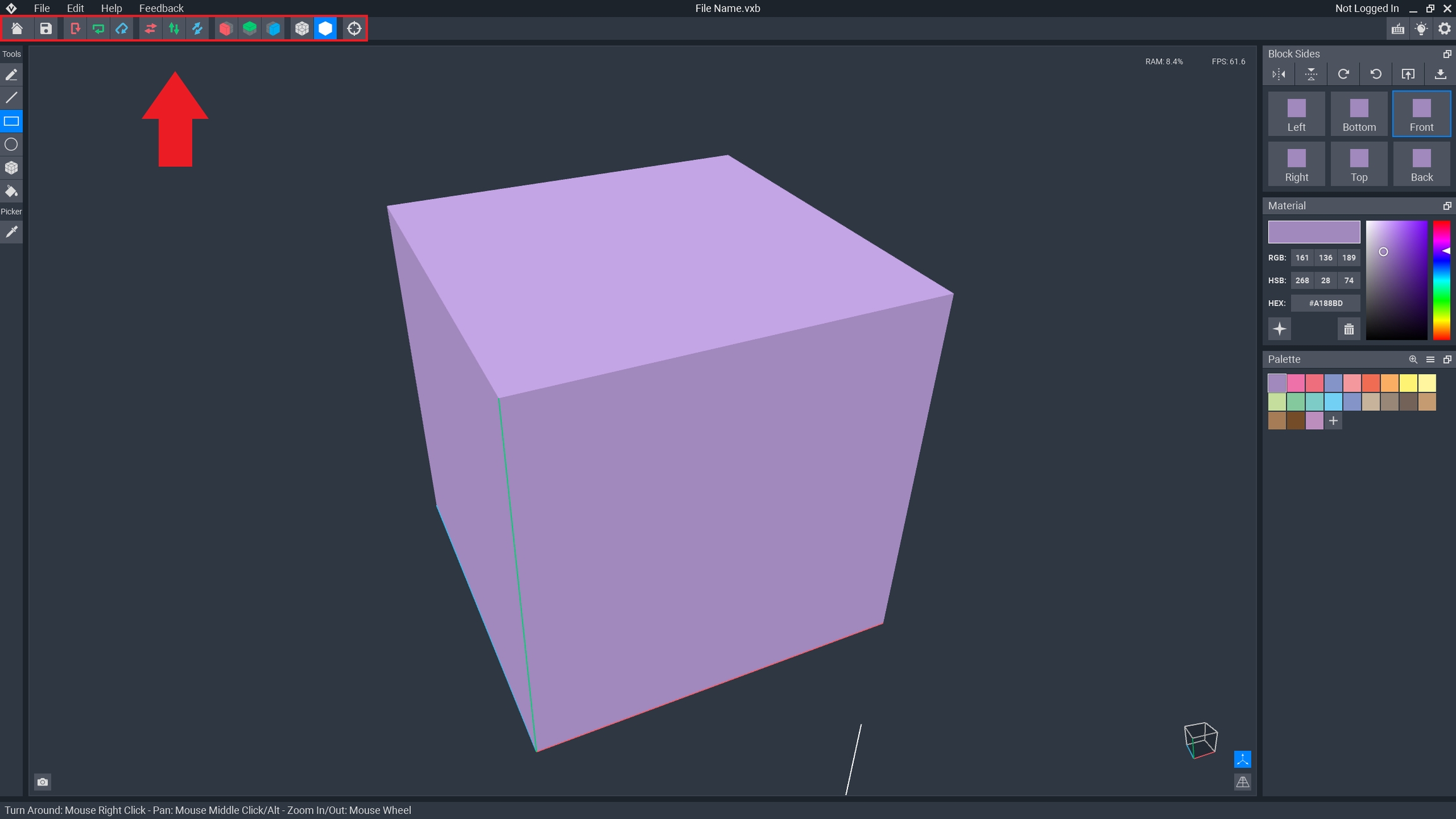
Task: Open the Edit menu
Action: pos(75,8)
